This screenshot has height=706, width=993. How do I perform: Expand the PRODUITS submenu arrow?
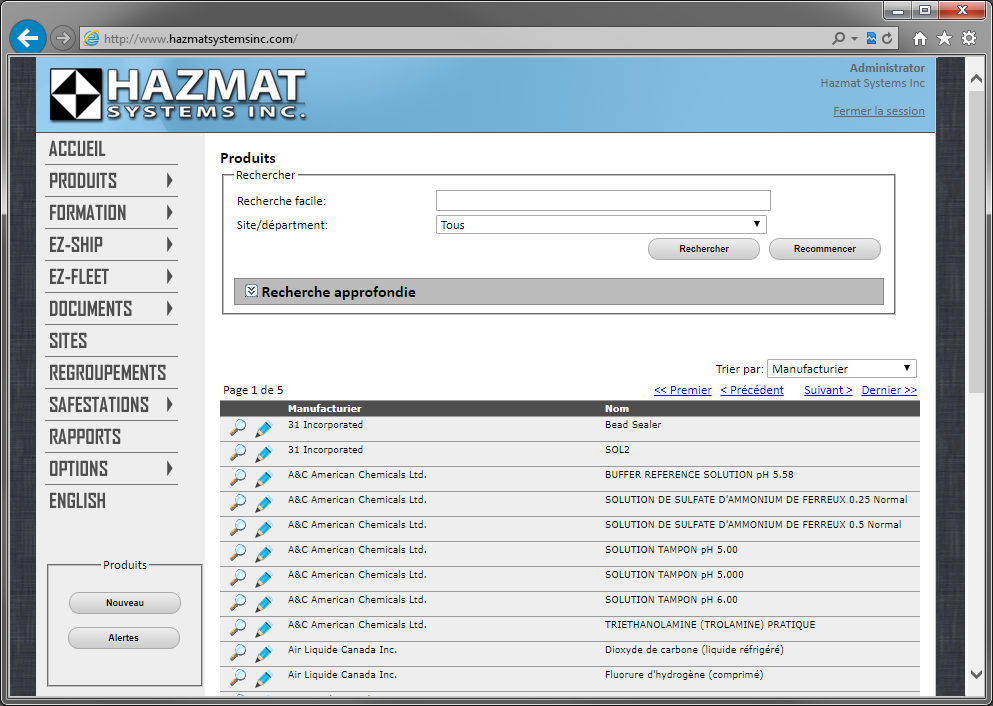tap(169, 180)
